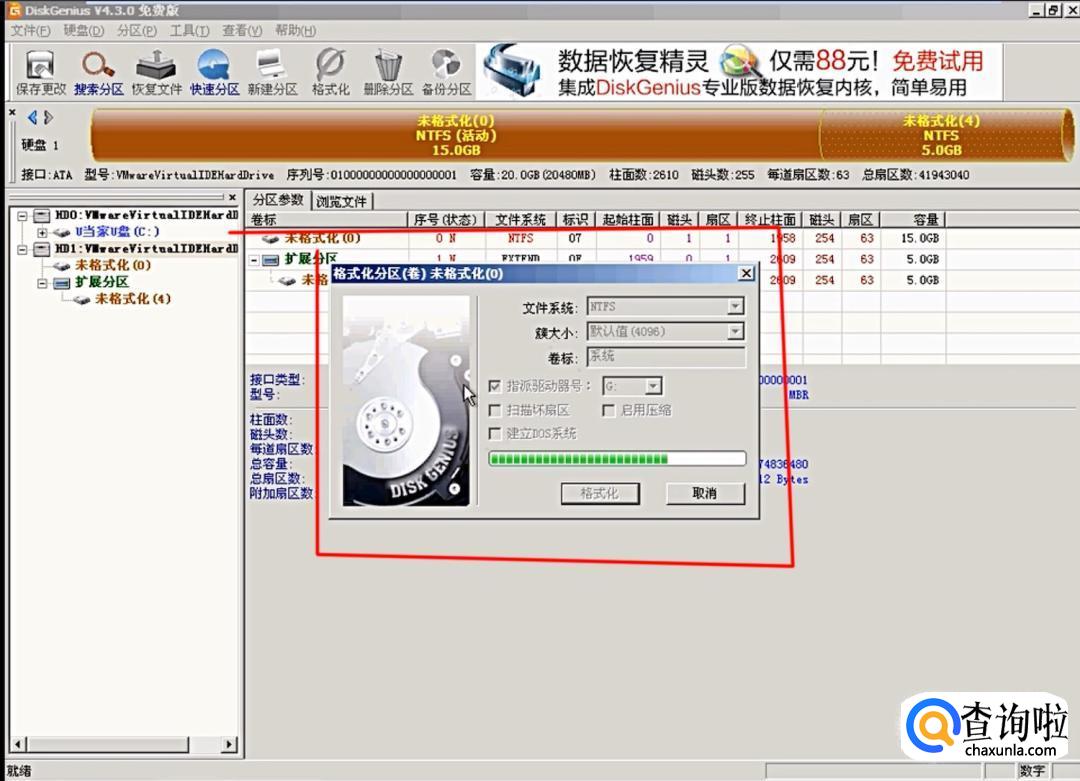
Task: Click the 起始柱面 column header
Action: tap(627, 220)
